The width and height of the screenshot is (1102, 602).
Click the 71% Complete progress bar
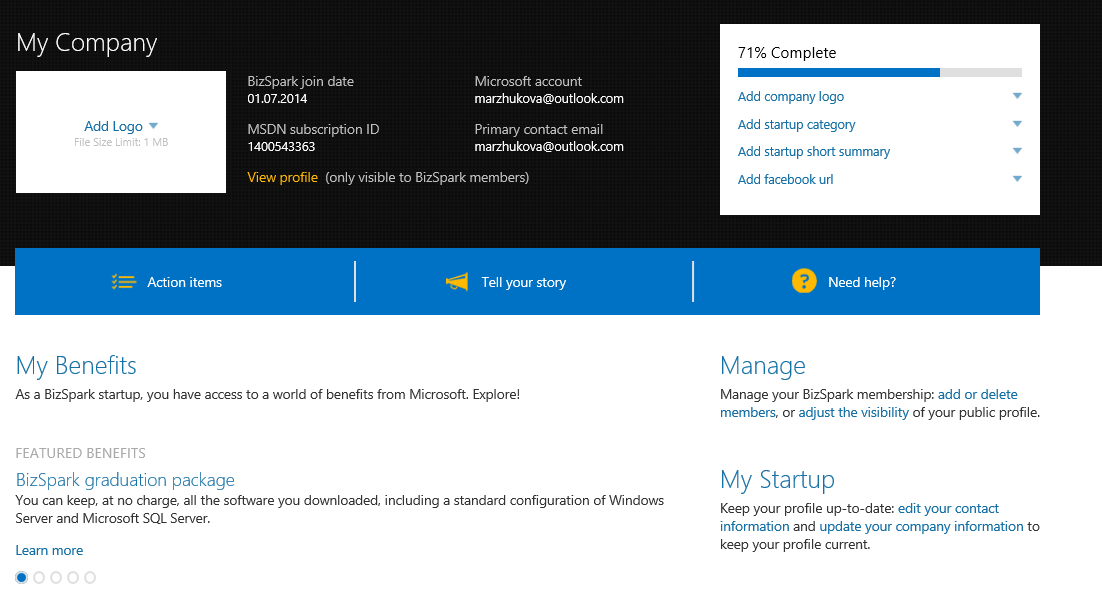pyautogui.click(x=879, y=72)
